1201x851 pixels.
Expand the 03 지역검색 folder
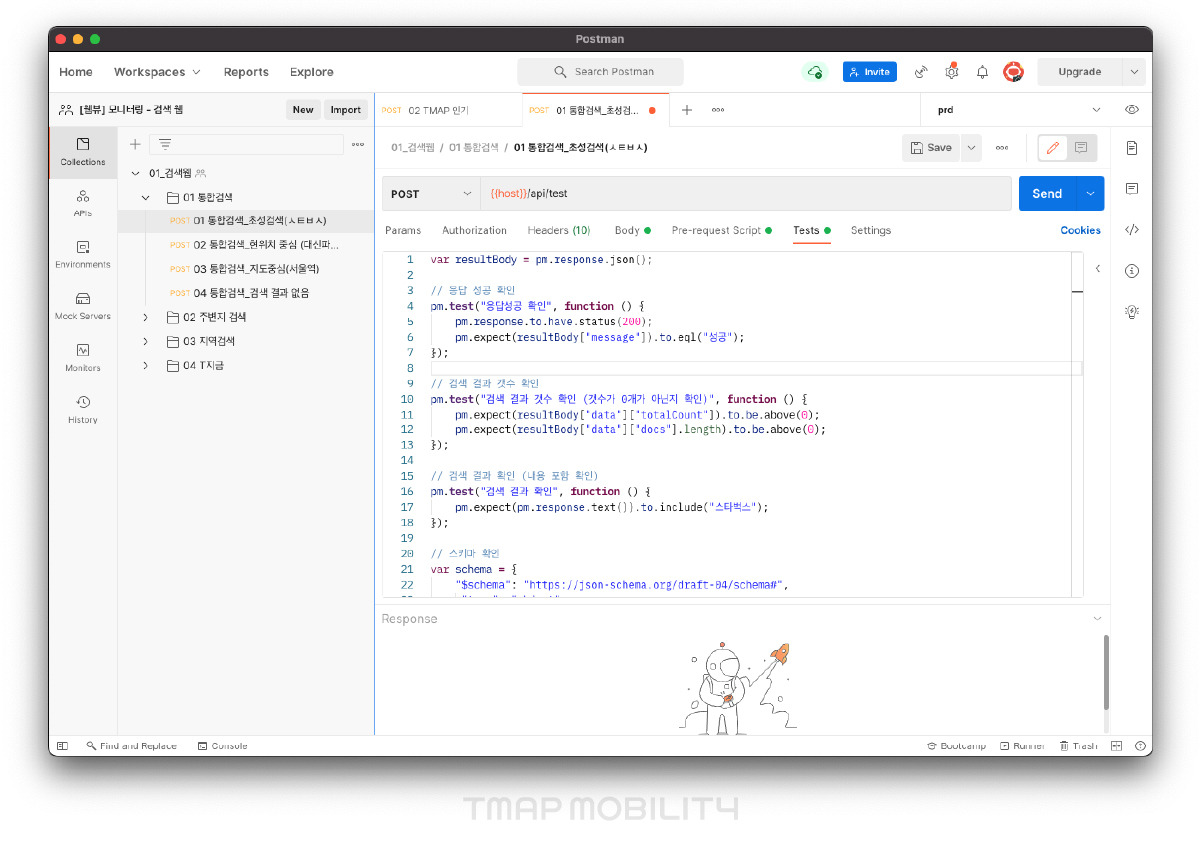pos(146,341)
